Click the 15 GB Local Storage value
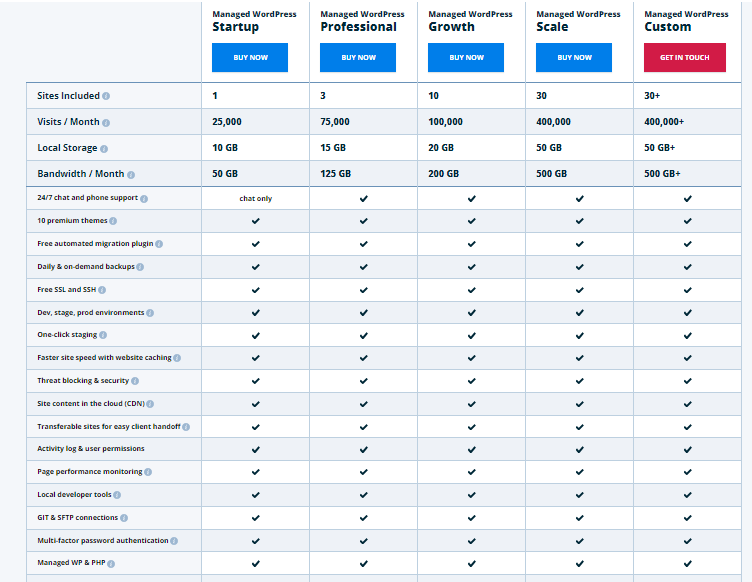 click(333, 148)
